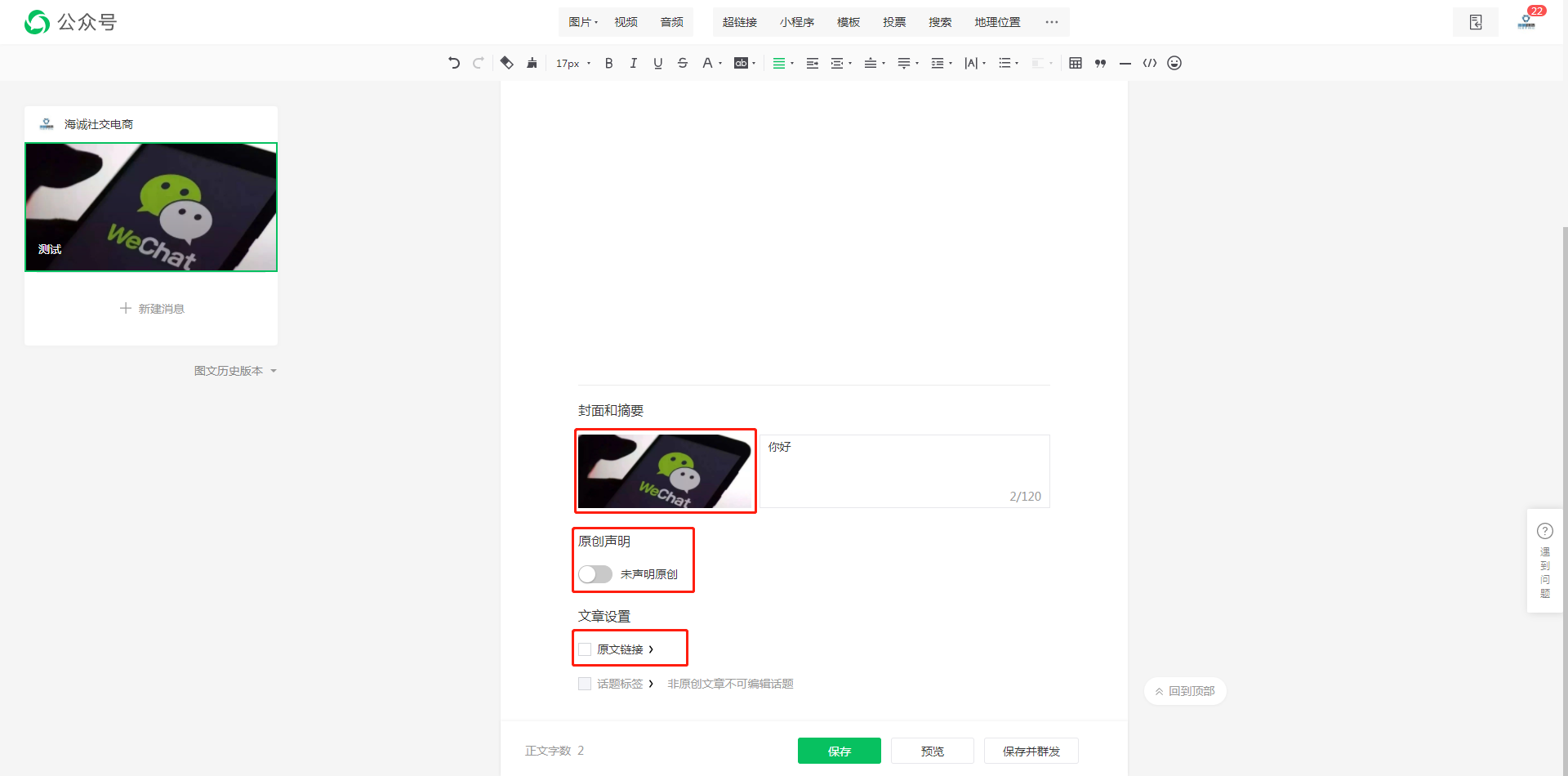1568x776 pixels.
Task: Open the space-before-paragraph dropdown
Action: pyautogui.click(x=875, y=63)
